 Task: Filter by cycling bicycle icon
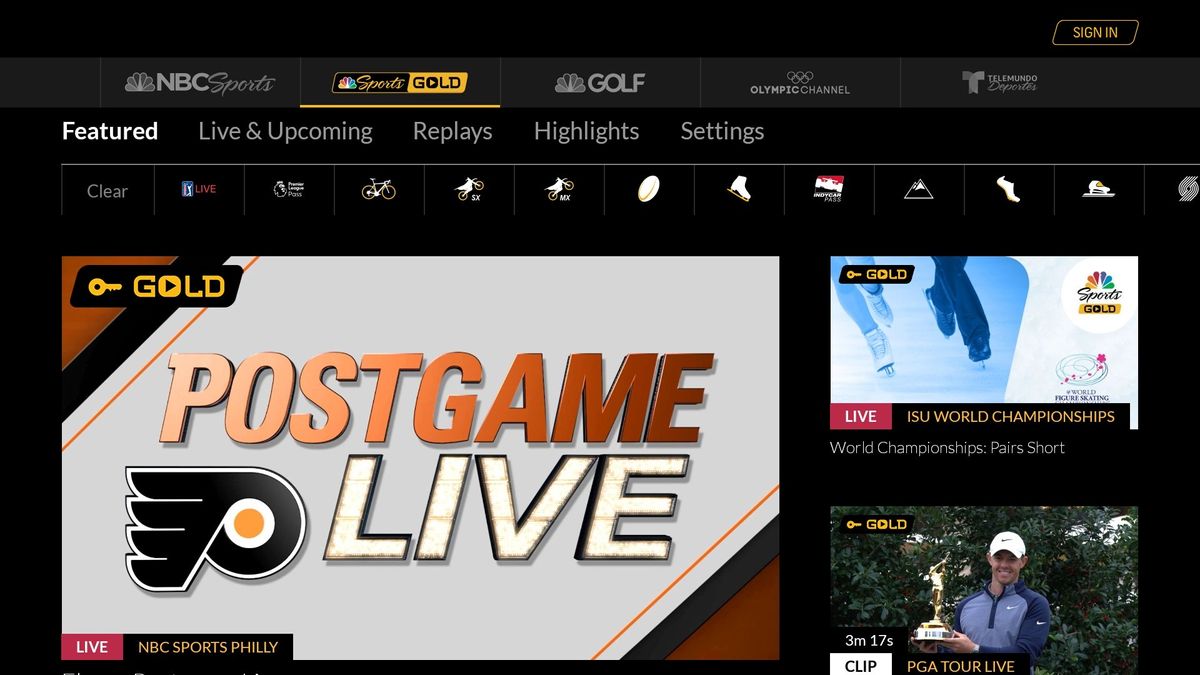click(379, 190)
